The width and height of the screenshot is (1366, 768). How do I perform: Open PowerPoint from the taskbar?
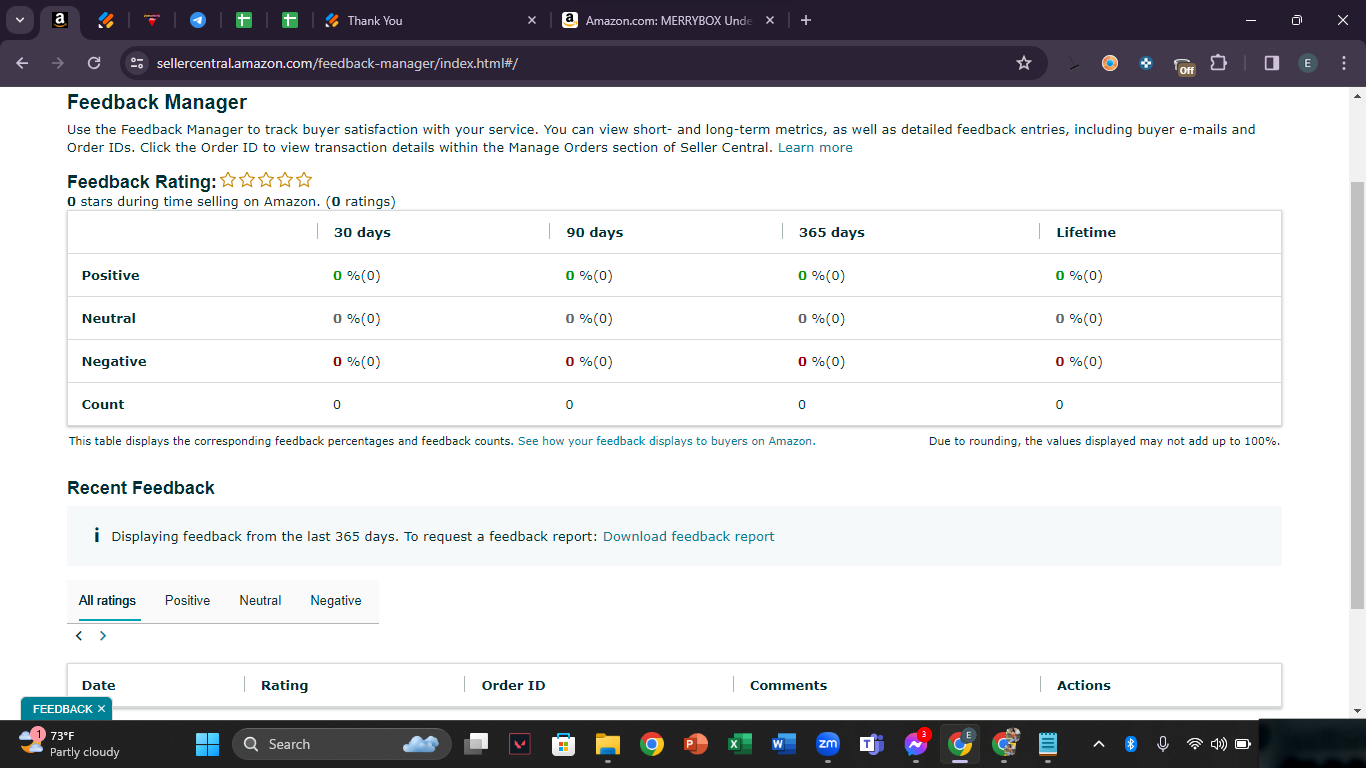pos(696,744)
